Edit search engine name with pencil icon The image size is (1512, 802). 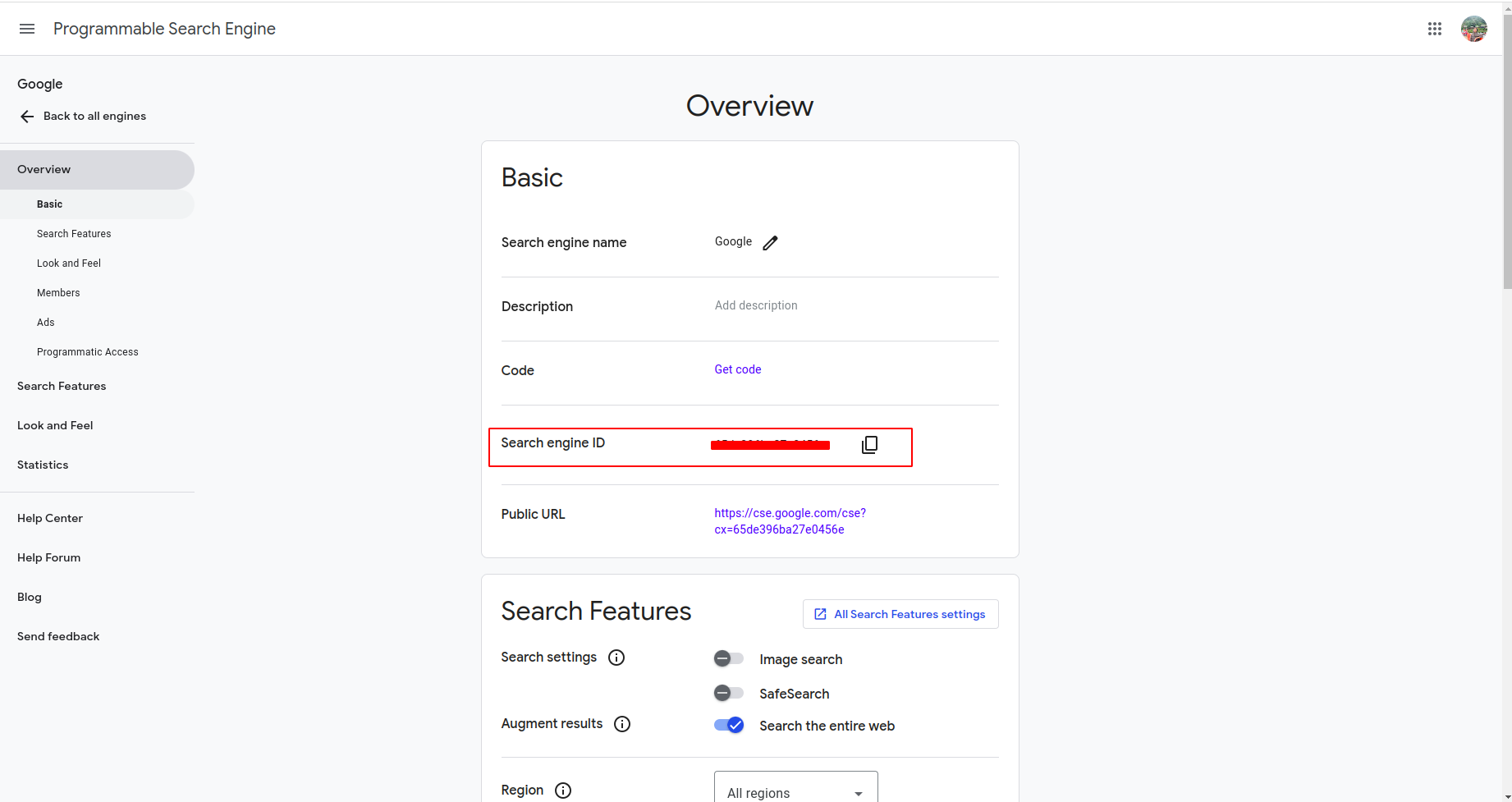click(770, 243)
